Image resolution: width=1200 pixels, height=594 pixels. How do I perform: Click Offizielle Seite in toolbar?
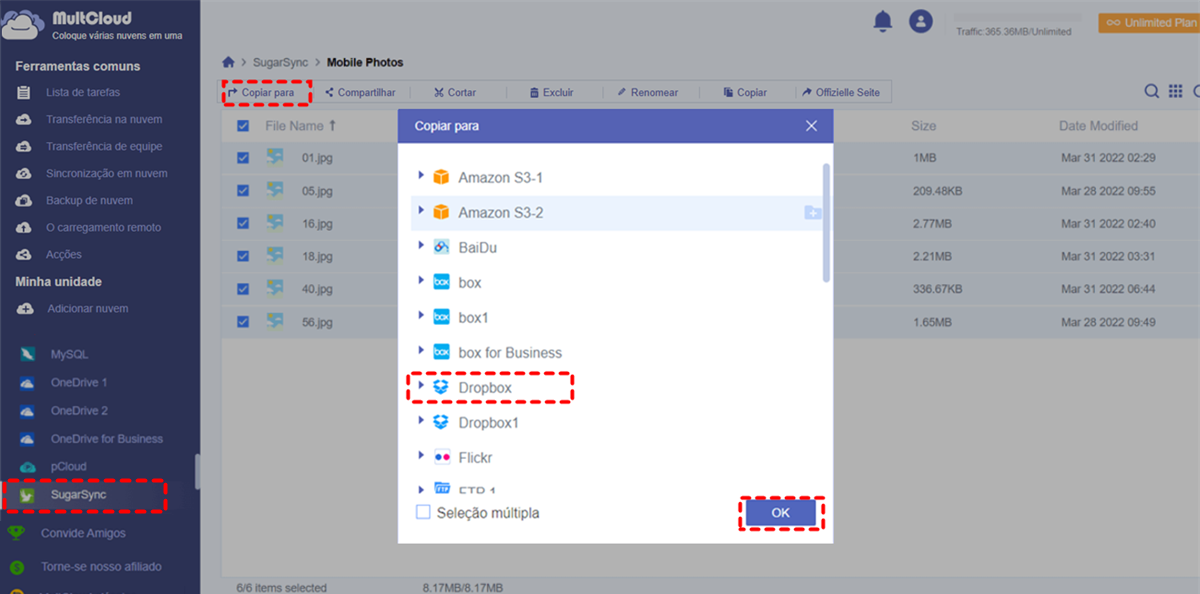(840, 92)
